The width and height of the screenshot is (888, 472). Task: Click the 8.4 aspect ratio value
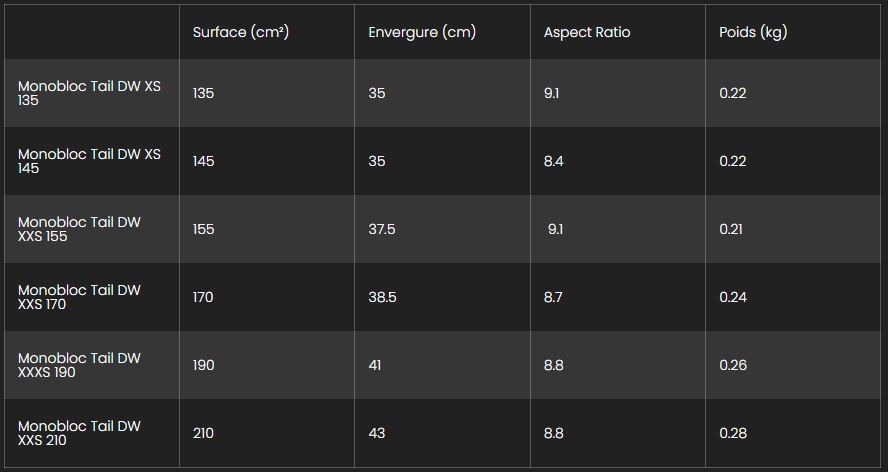click(553, 161)
